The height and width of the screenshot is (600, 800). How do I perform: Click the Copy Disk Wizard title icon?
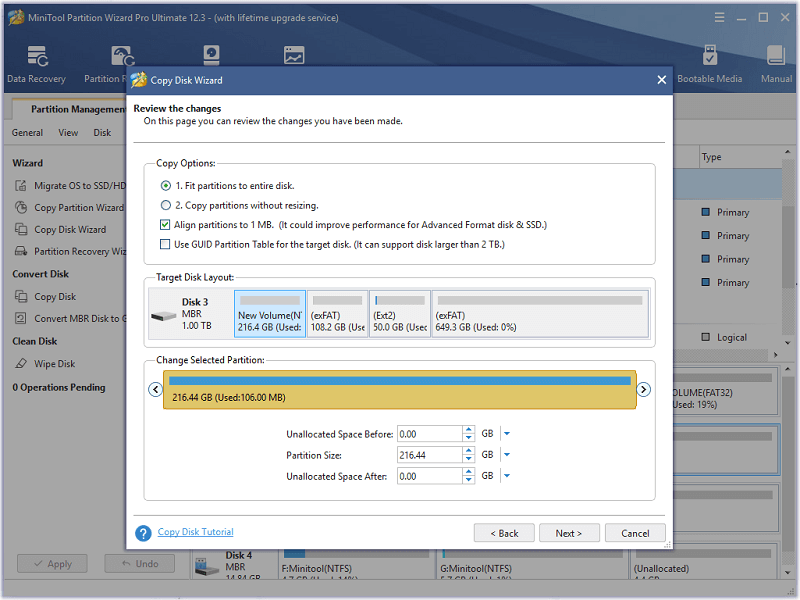[139, 80]
